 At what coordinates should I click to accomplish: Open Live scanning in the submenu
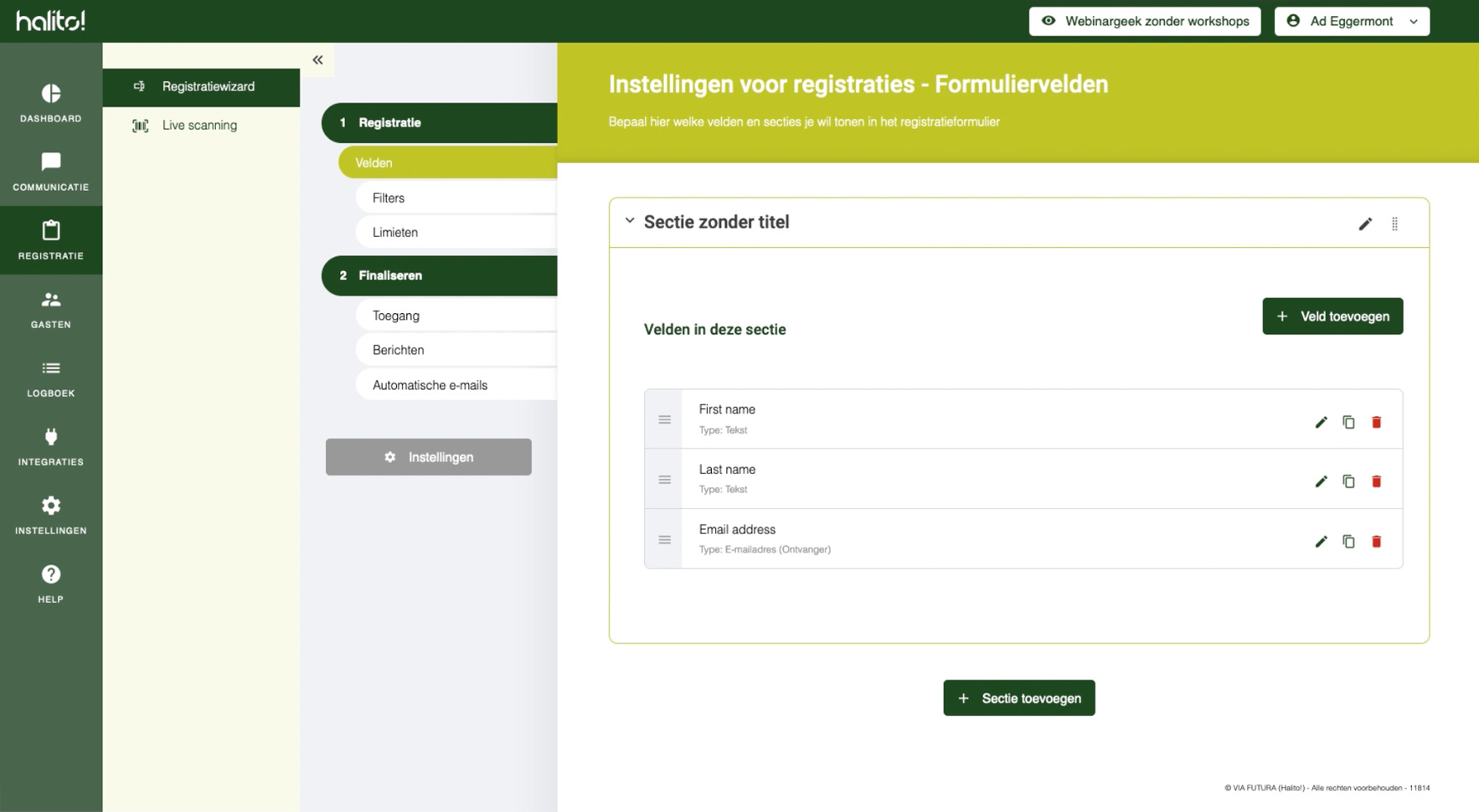pos(201,126)
